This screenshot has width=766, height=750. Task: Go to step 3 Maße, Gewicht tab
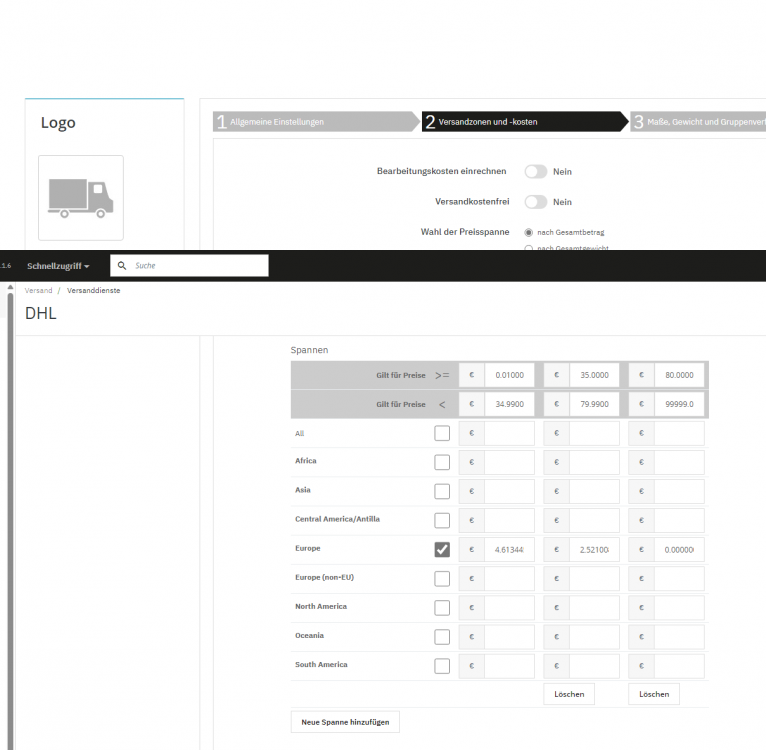(699, 122)
